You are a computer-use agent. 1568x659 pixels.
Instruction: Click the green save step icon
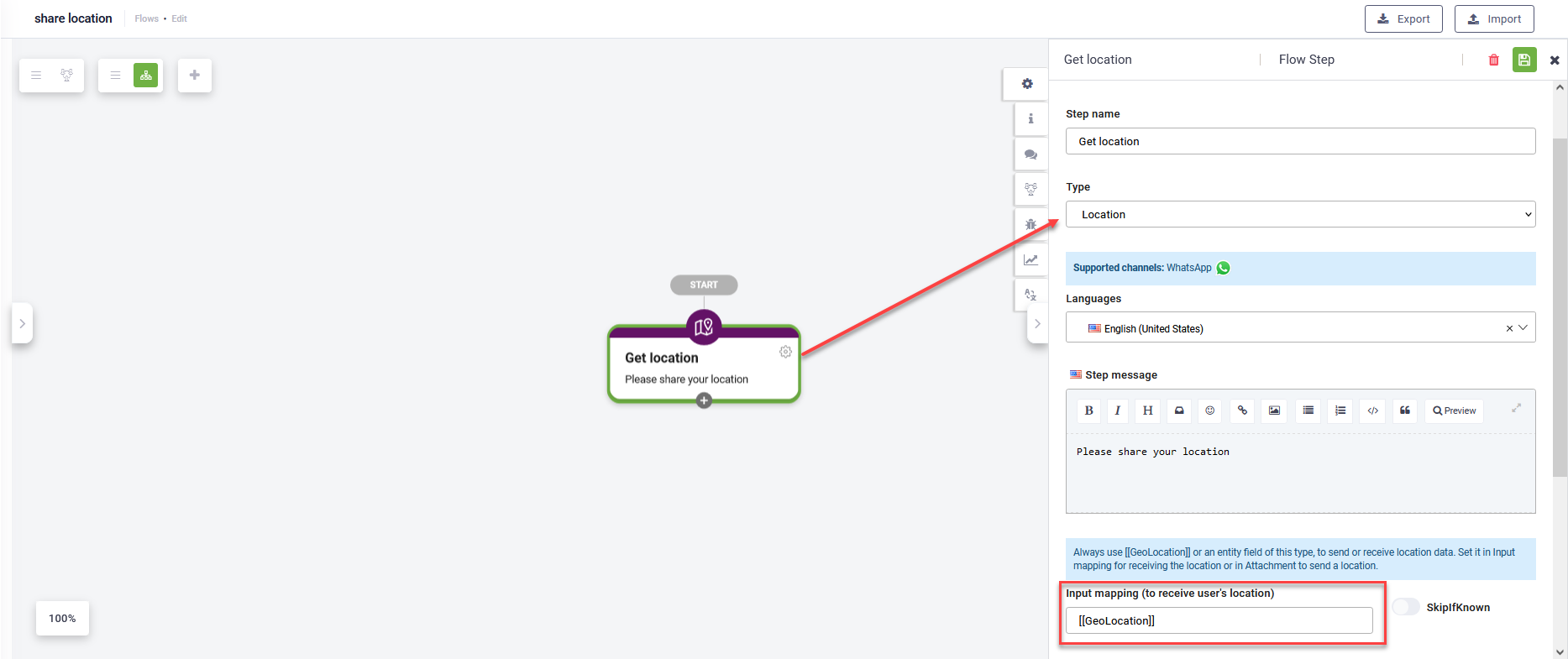coord(1523,60)
